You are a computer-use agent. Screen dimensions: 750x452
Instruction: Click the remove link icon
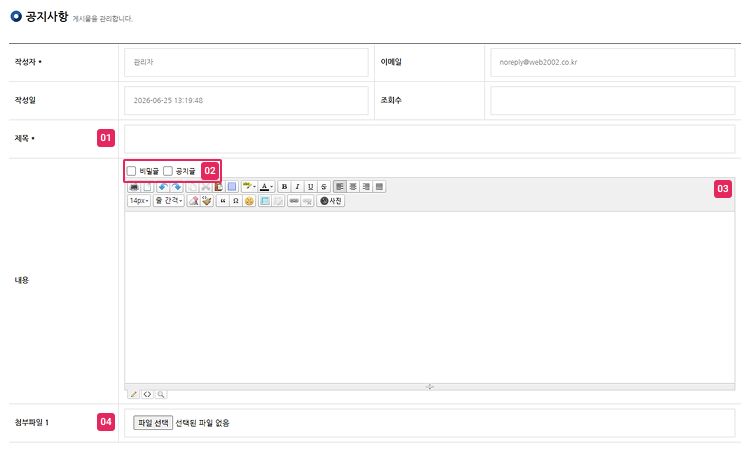(x=307, y=201)
